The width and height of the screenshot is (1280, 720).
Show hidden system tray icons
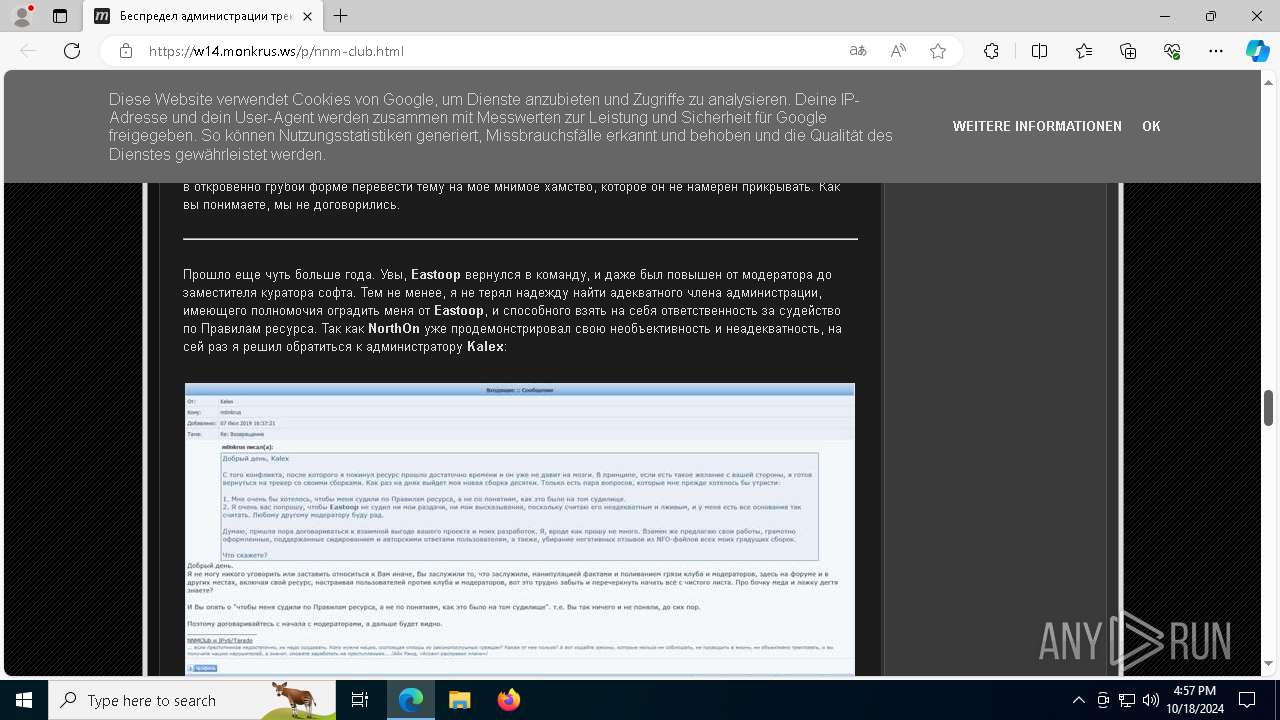1078,700
